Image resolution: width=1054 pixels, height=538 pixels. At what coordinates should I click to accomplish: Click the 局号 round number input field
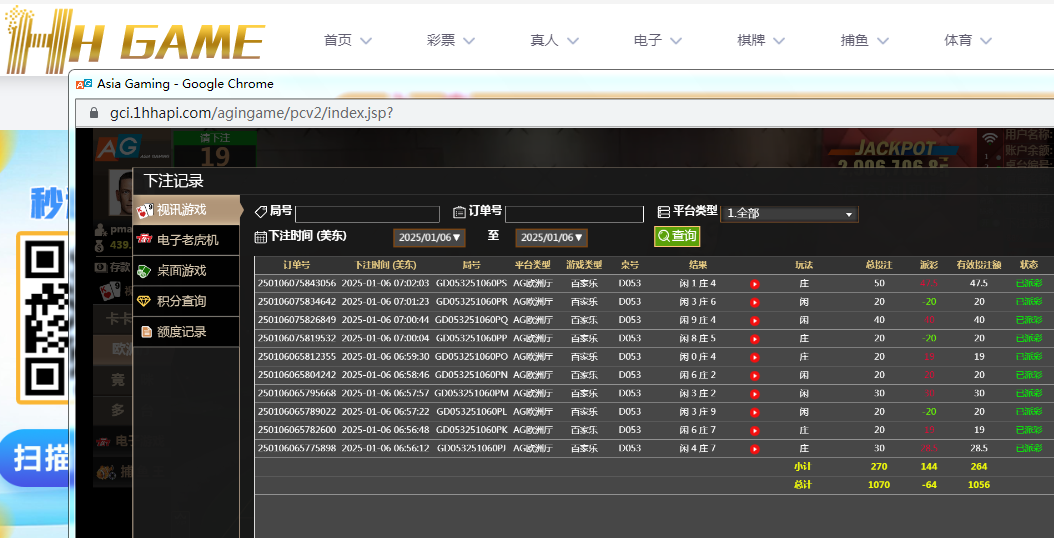(367, 214)
